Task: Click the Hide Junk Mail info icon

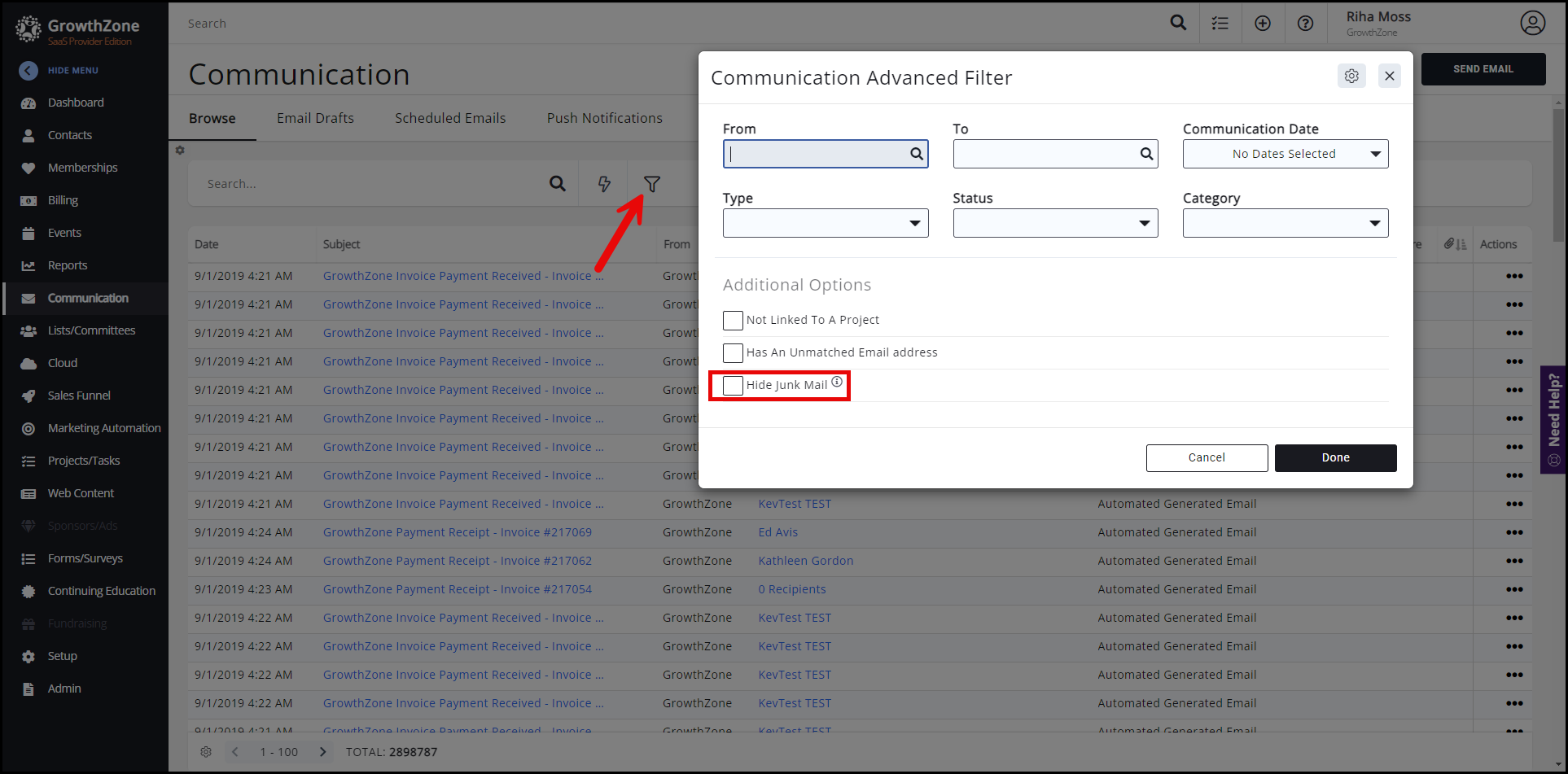Action: coord(837,383)
